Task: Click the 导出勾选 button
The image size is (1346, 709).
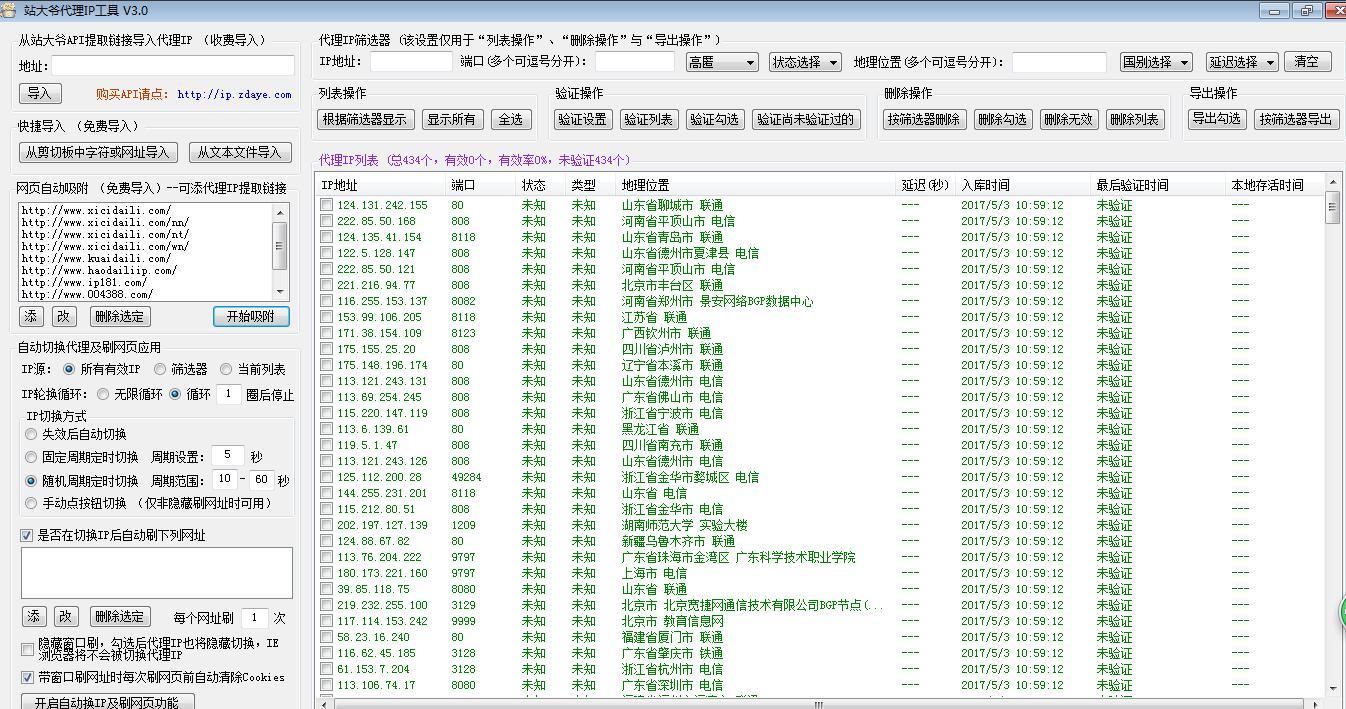Action: point(1216,119)
